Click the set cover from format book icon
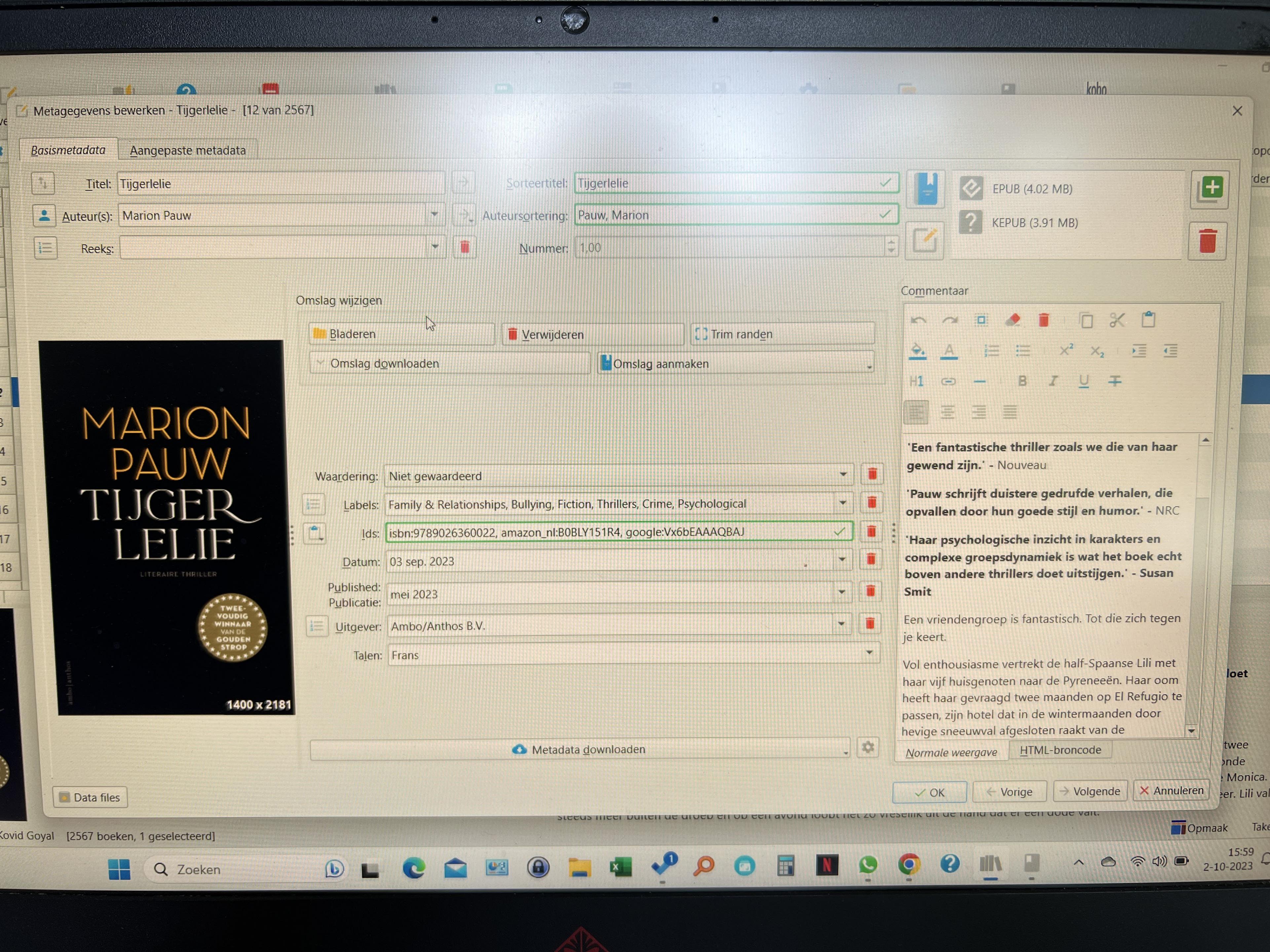 coord(925,189)
